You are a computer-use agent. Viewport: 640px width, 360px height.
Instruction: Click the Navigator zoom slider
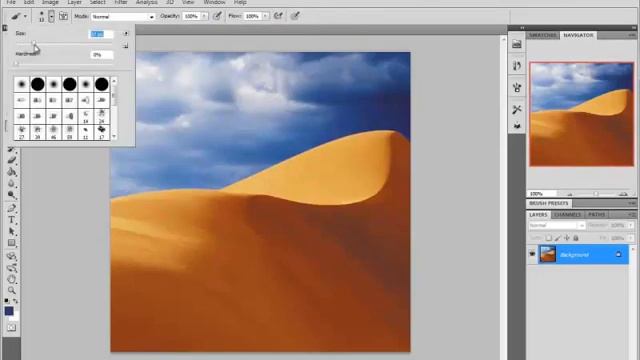pyautogui.click(x=596, y=194)
